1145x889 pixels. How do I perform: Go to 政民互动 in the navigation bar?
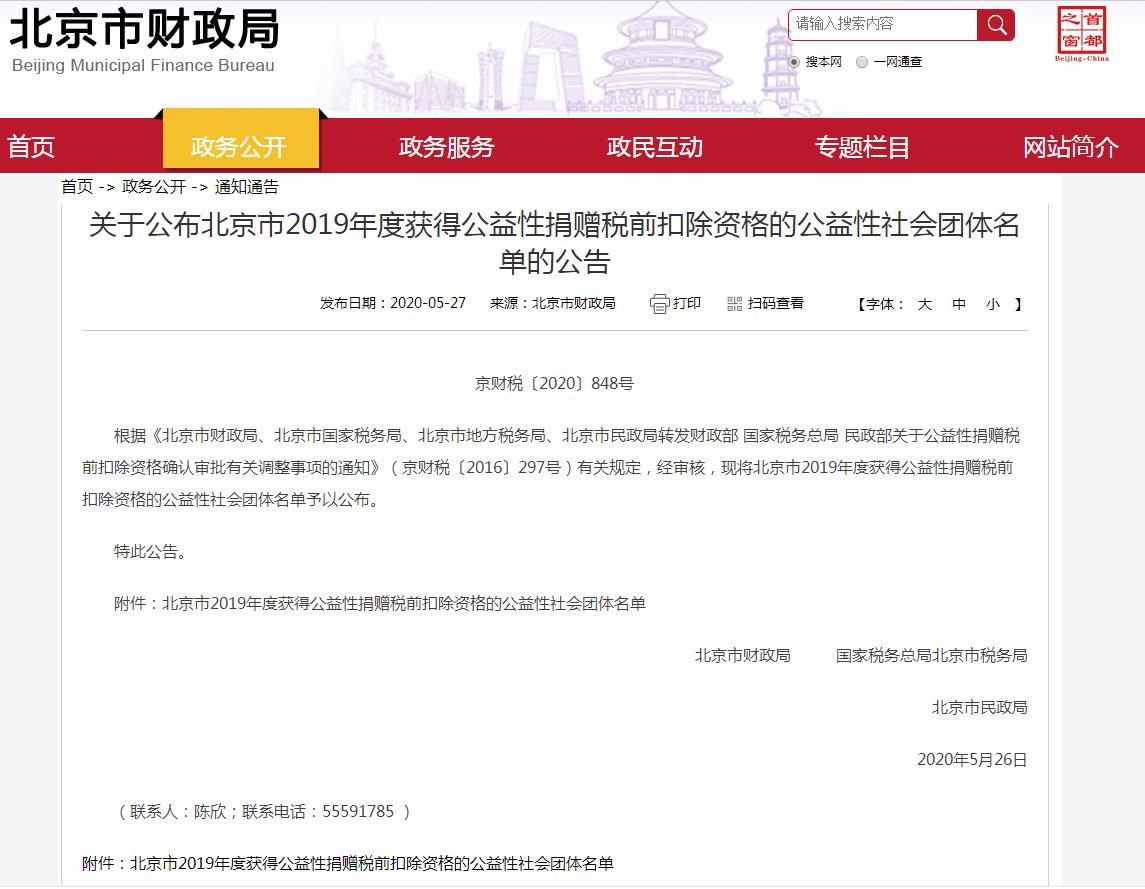(655, 147)
